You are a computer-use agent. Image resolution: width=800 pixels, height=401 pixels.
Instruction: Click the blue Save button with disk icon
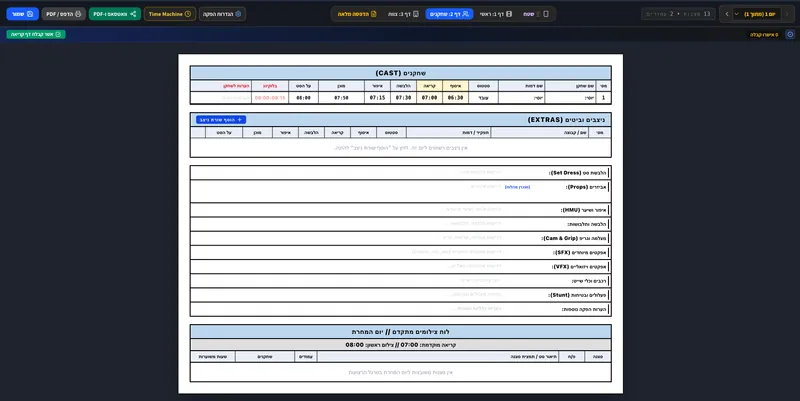22,14
